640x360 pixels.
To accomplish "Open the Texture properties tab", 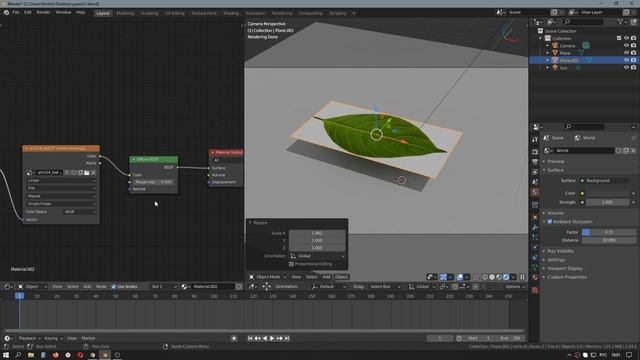I will 535,290.
